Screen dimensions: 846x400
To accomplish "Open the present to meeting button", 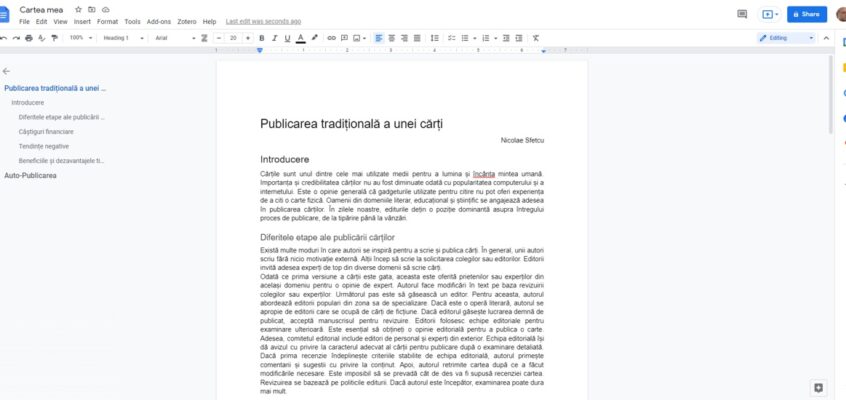I will tap(769, 15).
